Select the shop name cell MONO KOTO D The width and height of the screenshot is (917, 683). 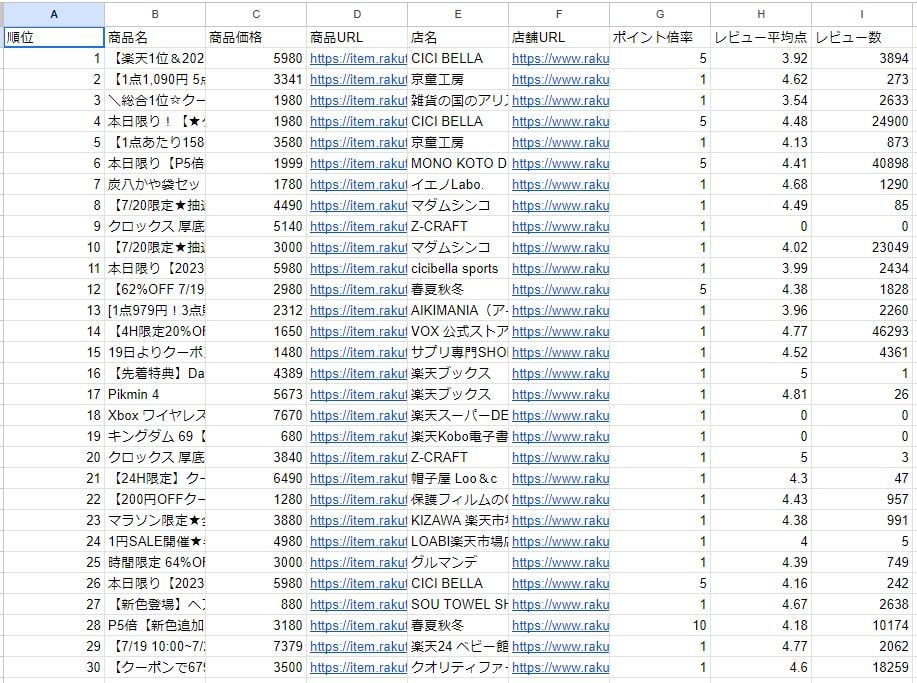(458, 164)
